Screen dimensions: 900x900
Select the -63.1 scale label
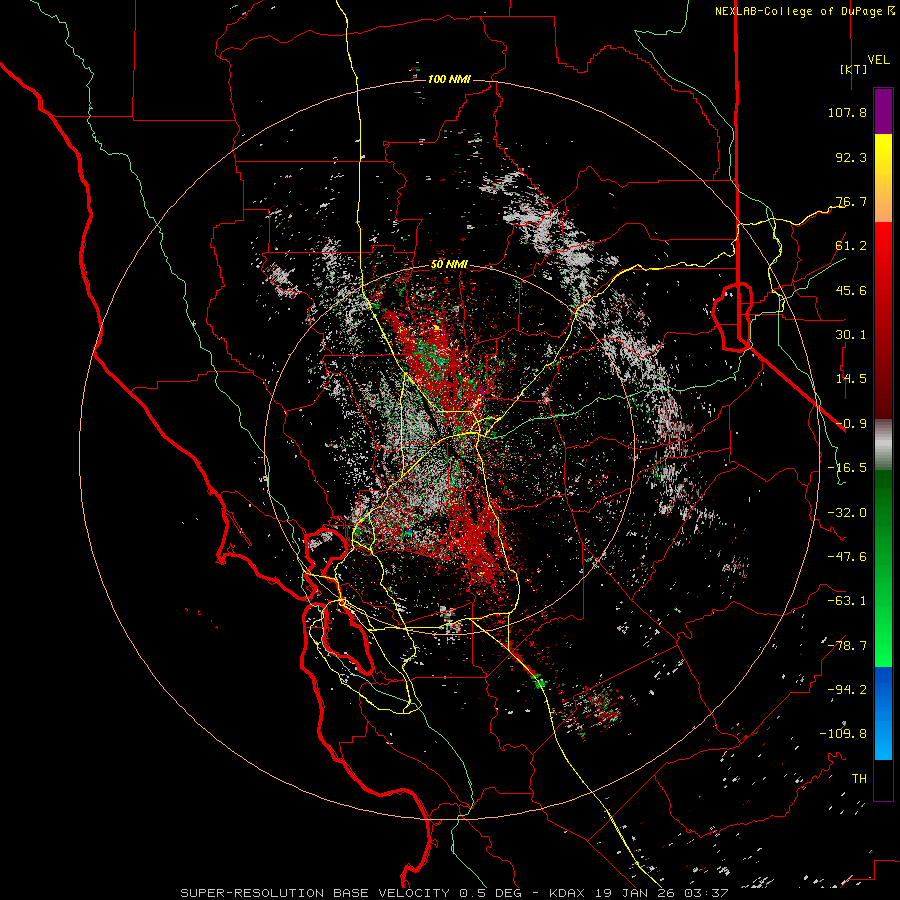coord(847,601)
